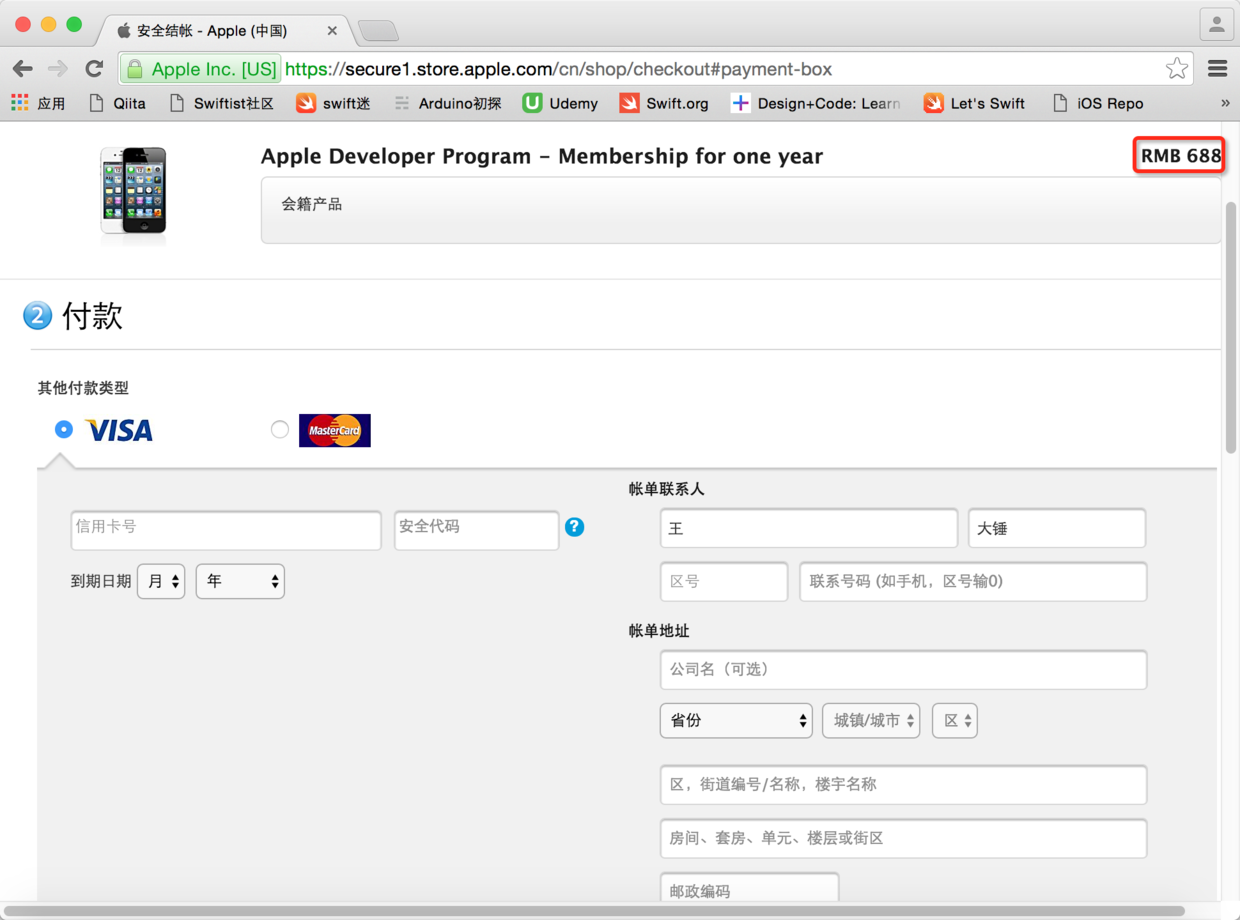Click the browser forward arrow
Image resolution: width=1240 pixels, height=920 pixels.
[x=58, y=69]
